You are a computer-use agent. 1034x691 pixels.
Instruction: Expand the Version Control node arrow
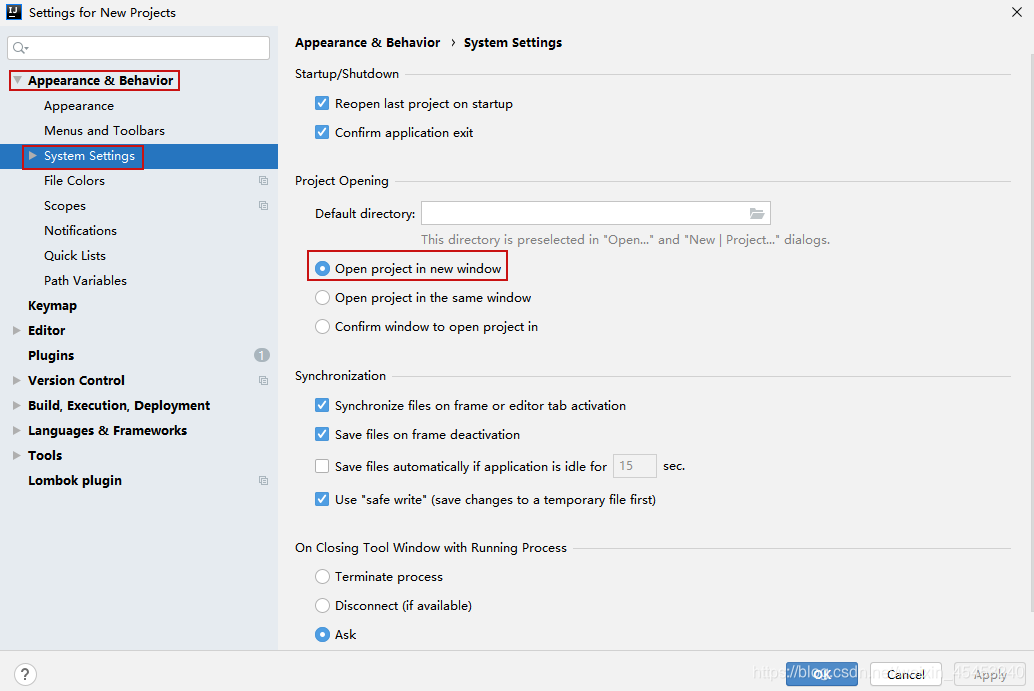(17, 380)
